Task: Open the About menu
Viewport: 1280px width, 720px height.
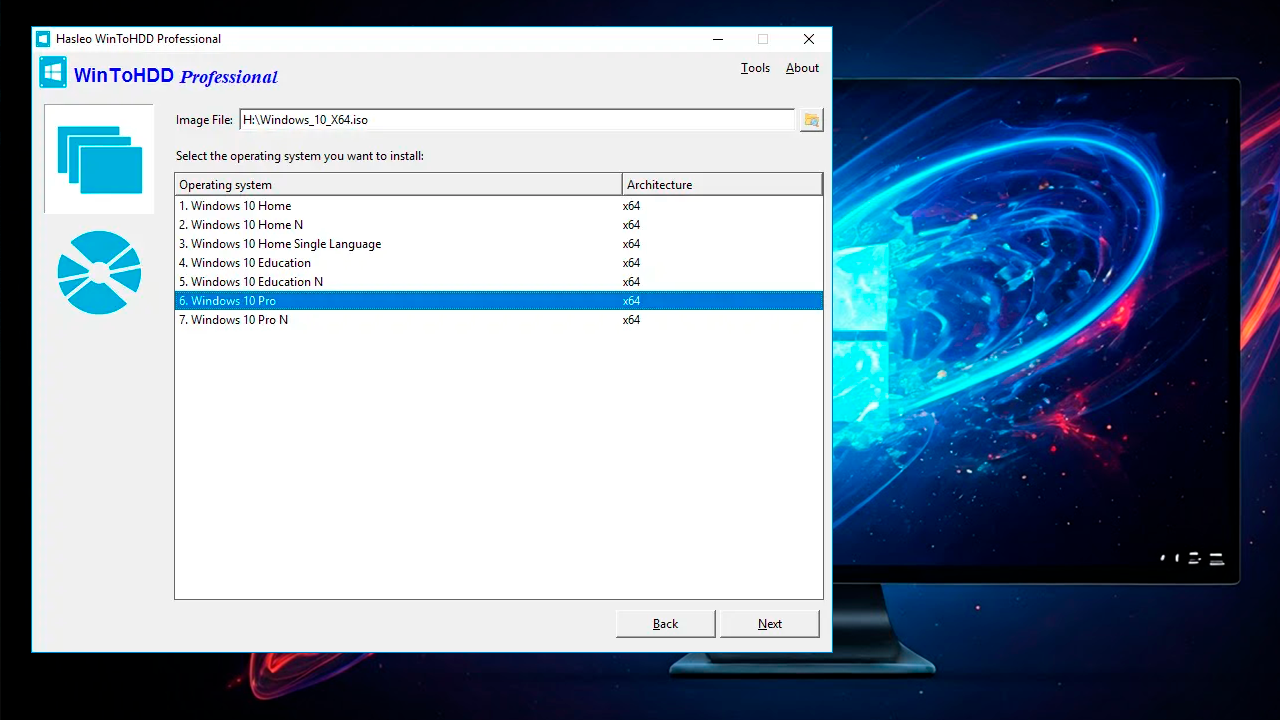Action: [802, 68]
